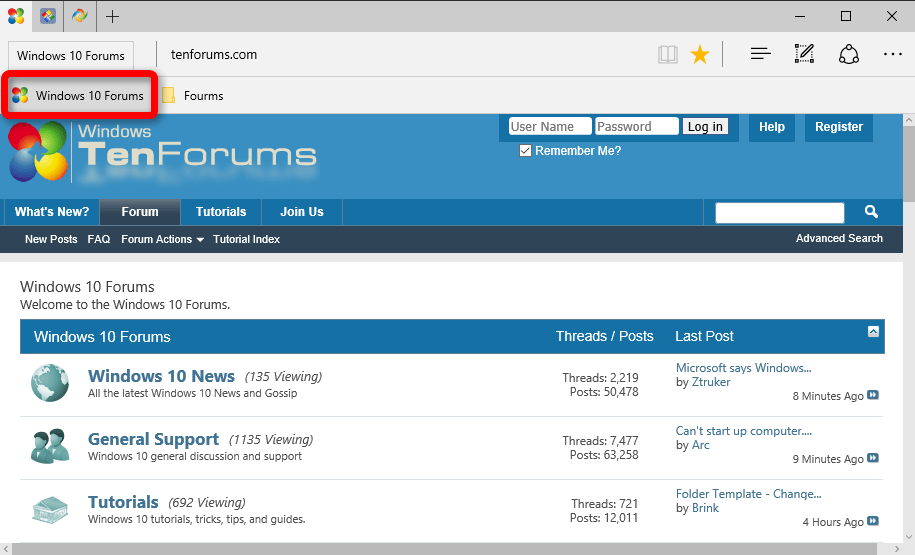915x555 pixels.
Task: View Brink's profile link
Action: [705, 508]
